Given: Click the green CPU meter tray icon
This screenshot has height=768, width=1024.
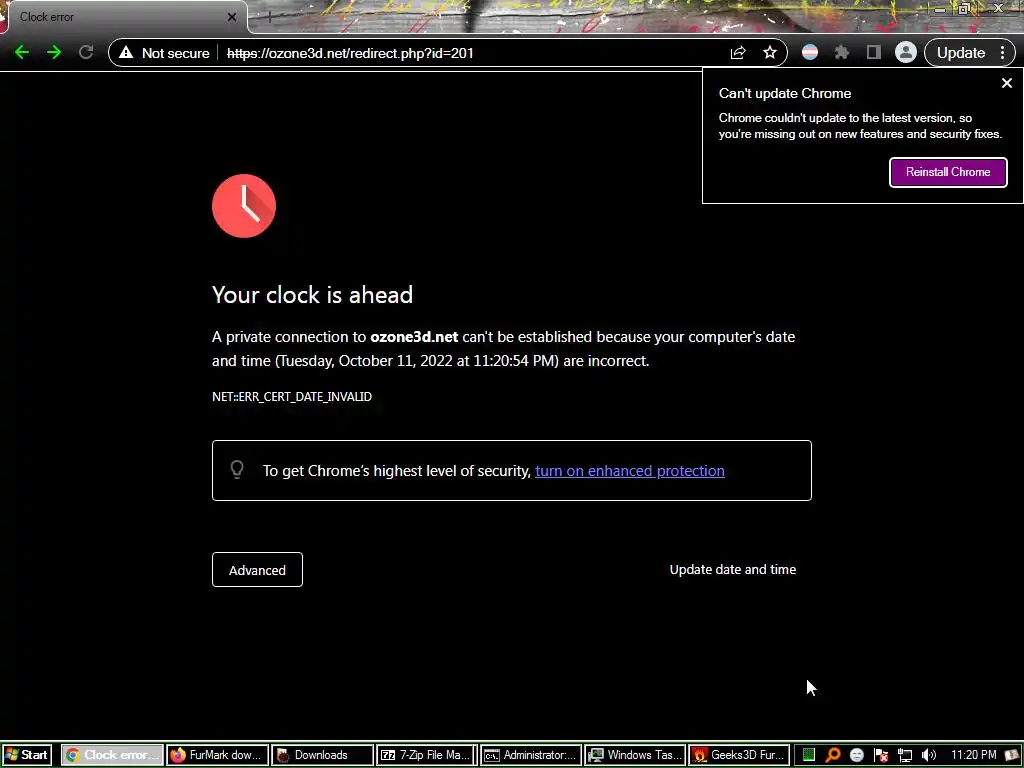Looking at the screenshot, I should 808,755.
